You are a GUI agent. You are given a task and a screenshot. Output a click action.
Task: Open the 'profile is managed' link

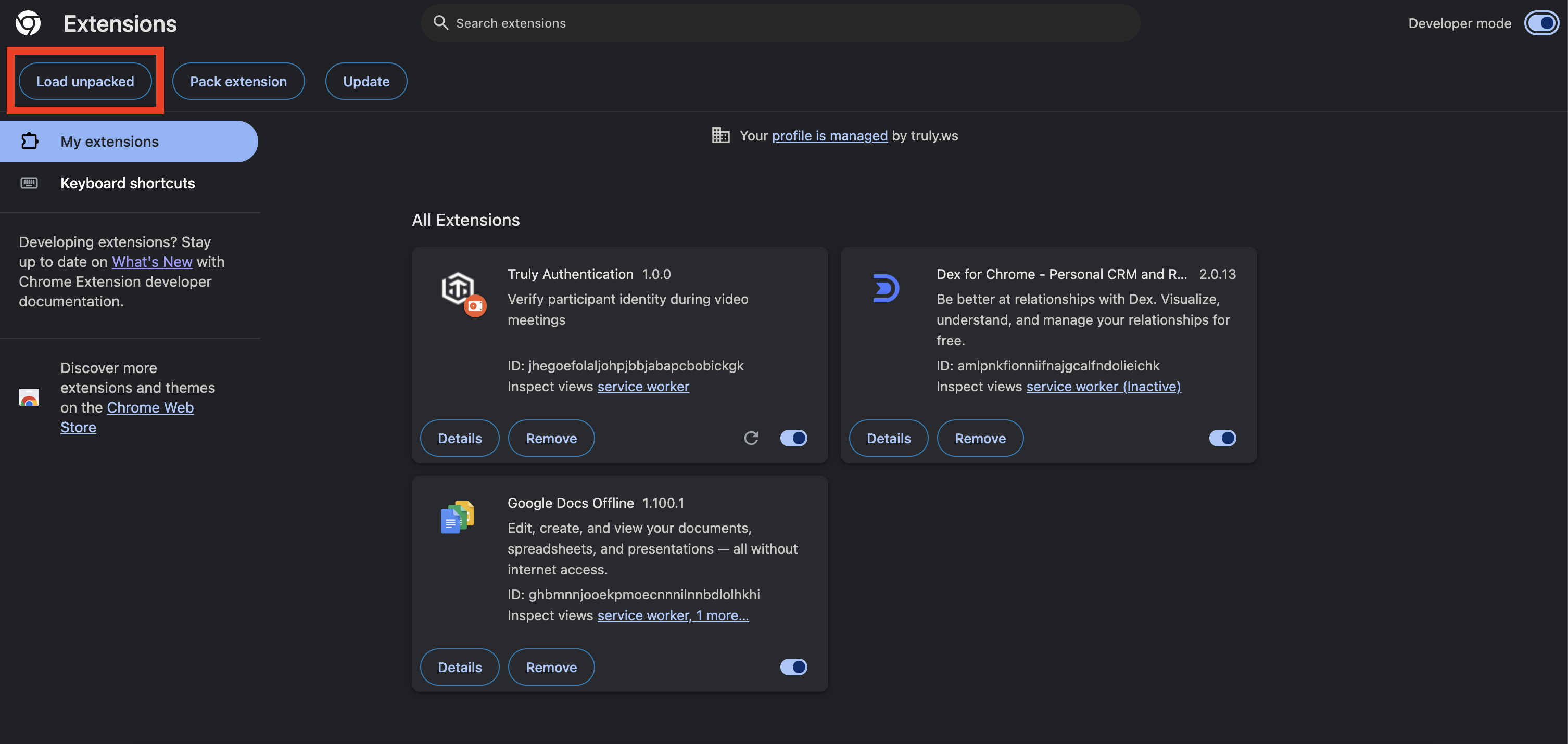[x=829, y=136]
